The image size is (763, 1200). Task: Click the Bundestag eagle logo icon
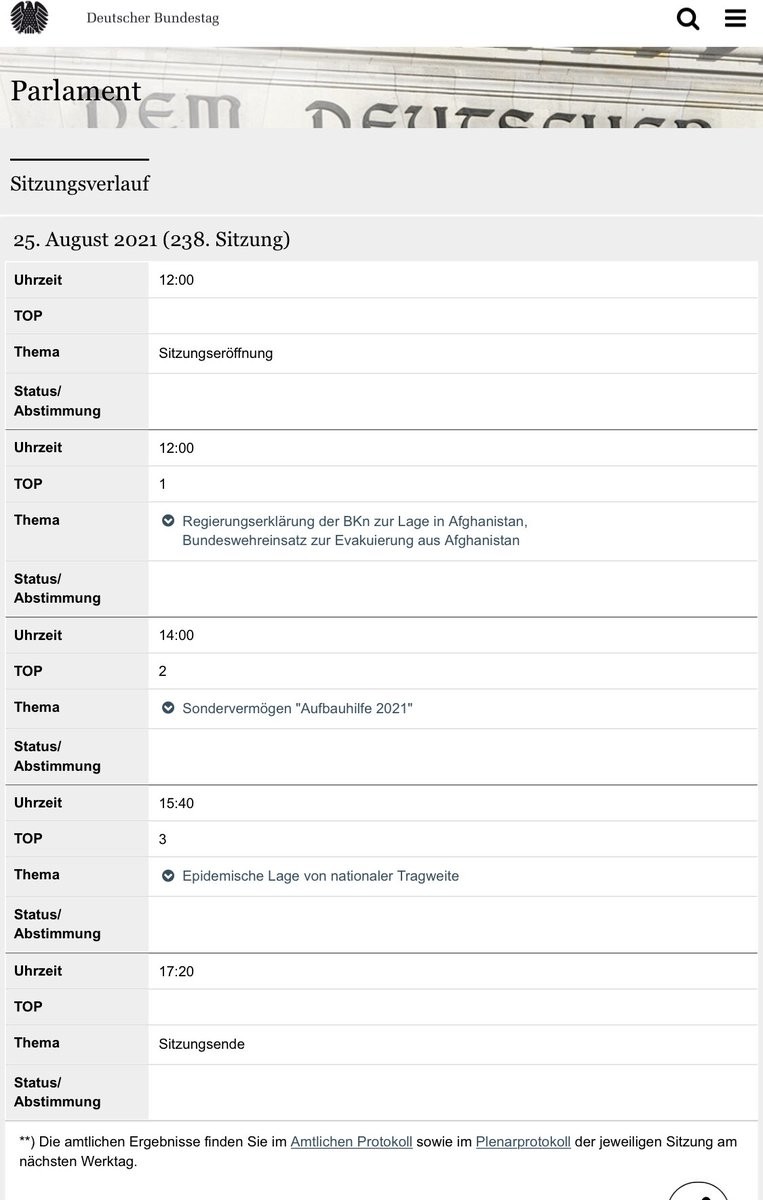coord(29,18)
